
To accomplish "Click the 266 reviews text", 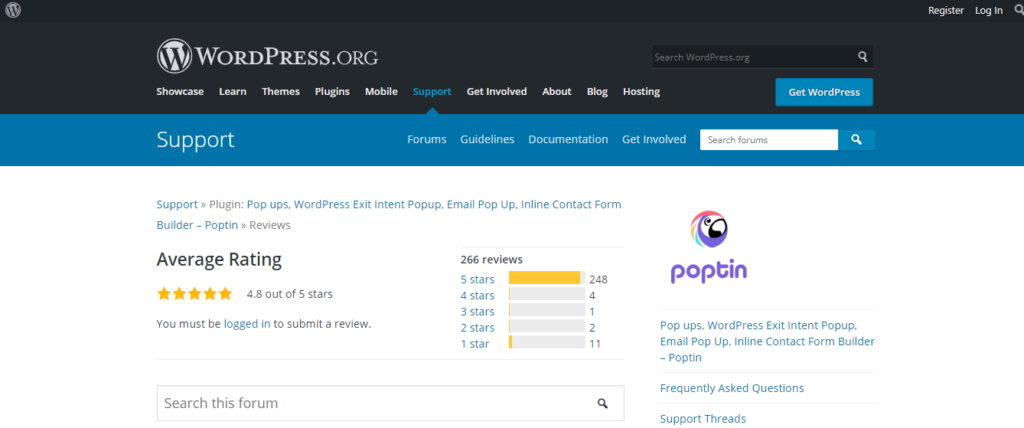I will [x=491, y=259].
